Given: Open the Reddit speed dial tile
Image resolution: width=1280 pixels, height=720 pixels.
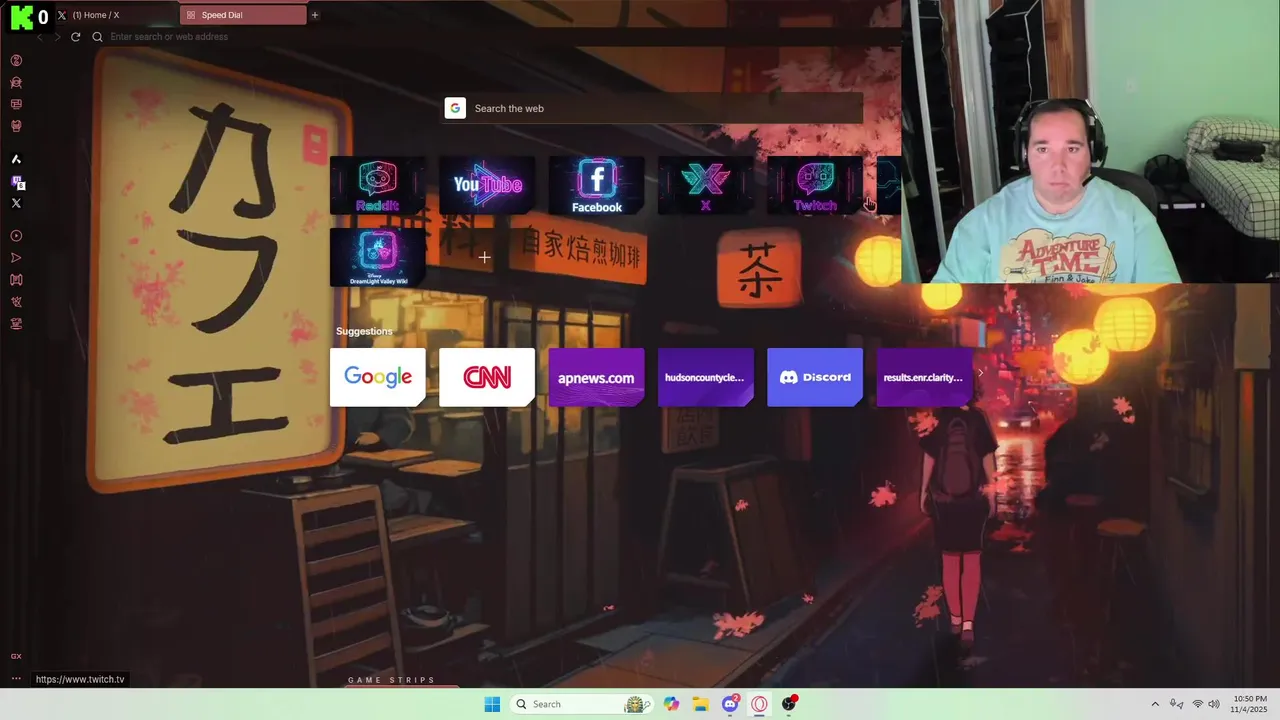Looking at the screenshot, I should pyautogui.click(x=377, y=185).
